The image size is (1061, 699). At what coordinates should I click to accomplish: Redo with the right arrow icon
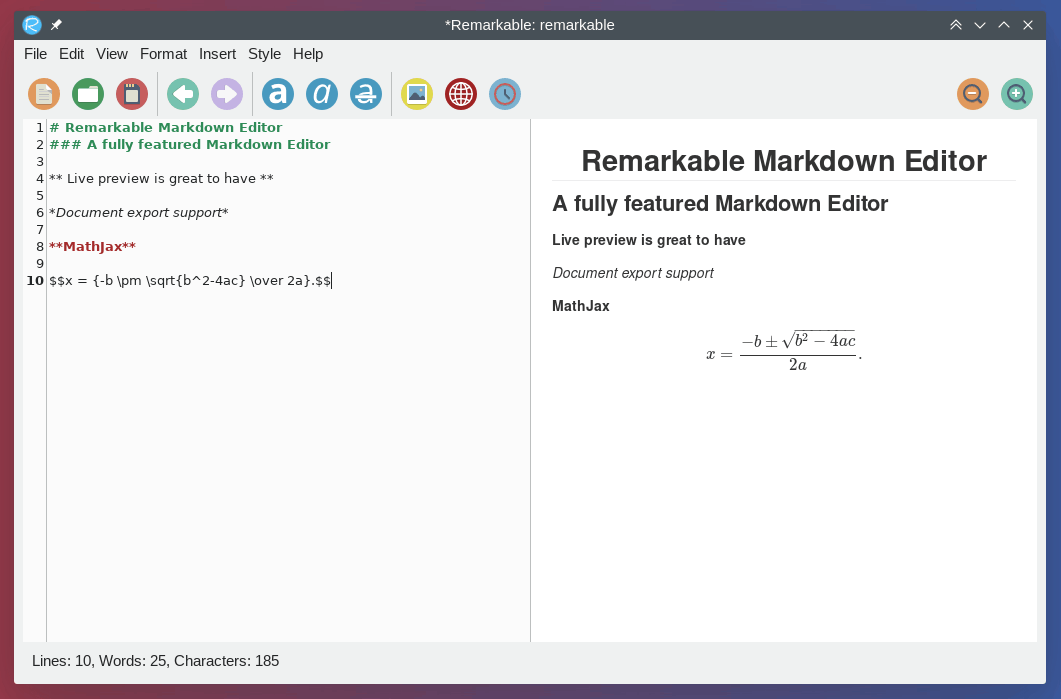click(x=227, y=94)
